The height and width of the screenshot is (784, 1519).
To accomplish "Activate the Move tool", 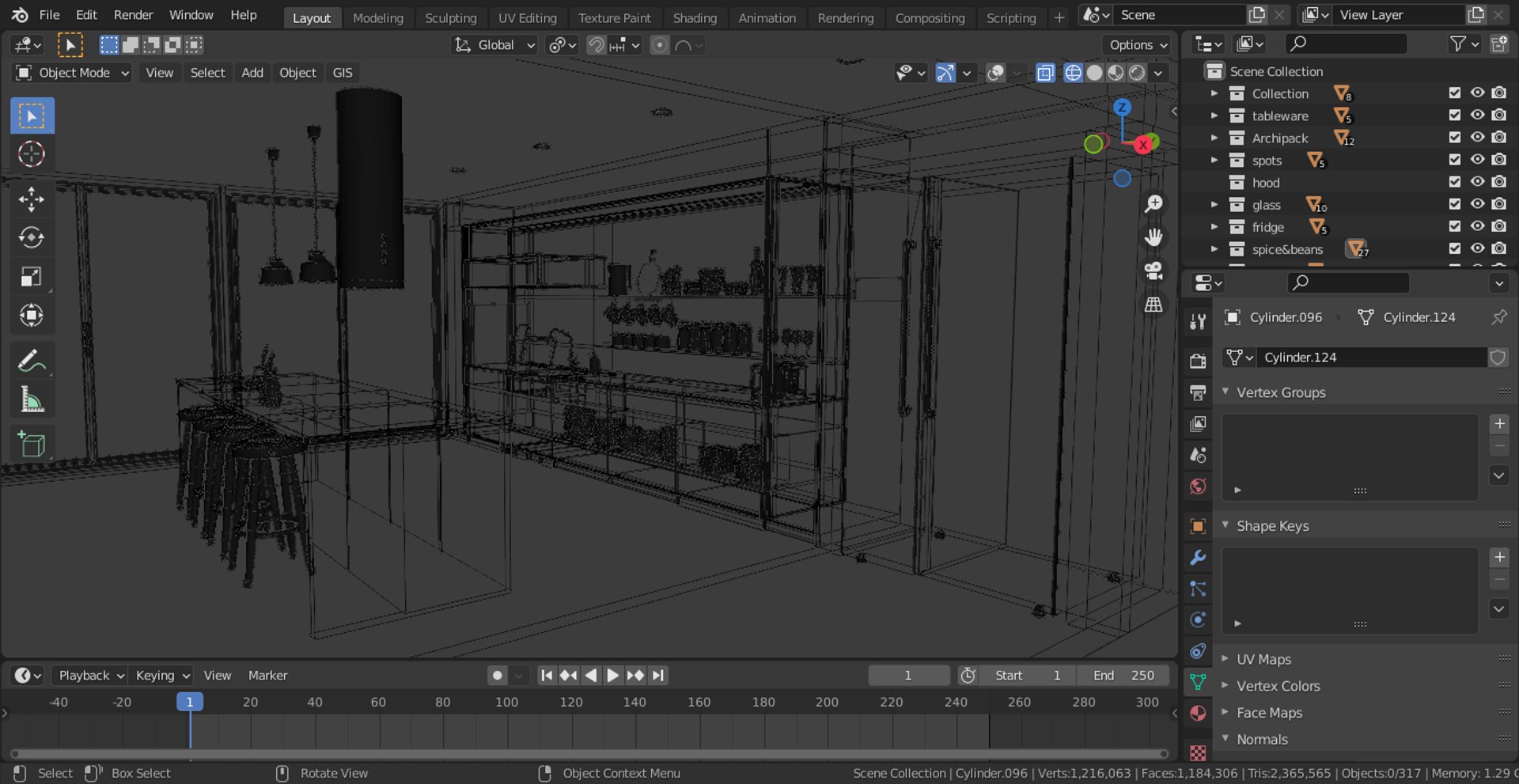I will 32,199.
